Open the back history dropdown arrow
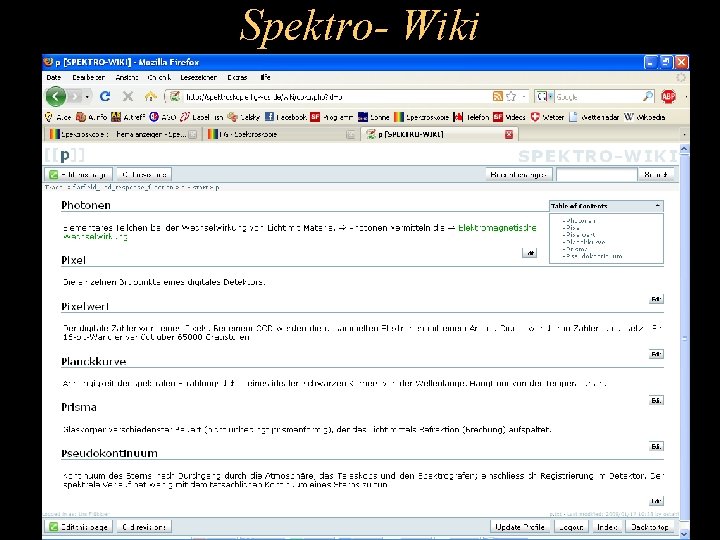 click(87, 97)
